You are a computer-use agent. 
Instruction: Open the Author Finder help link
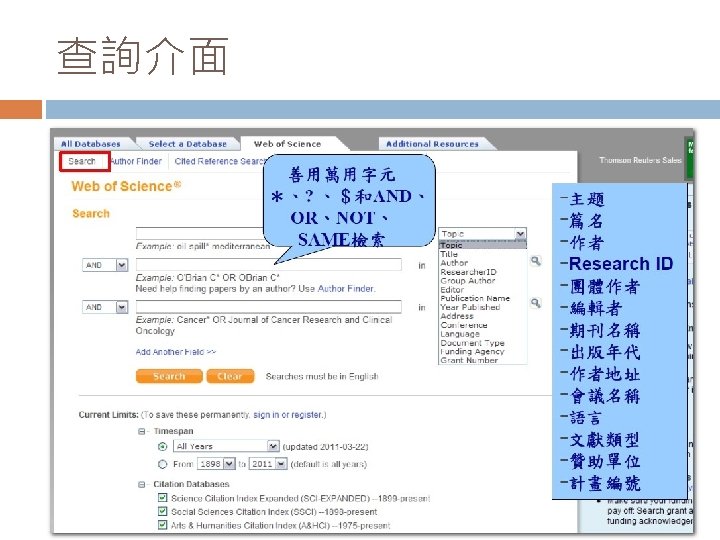(x=346, y=289)
